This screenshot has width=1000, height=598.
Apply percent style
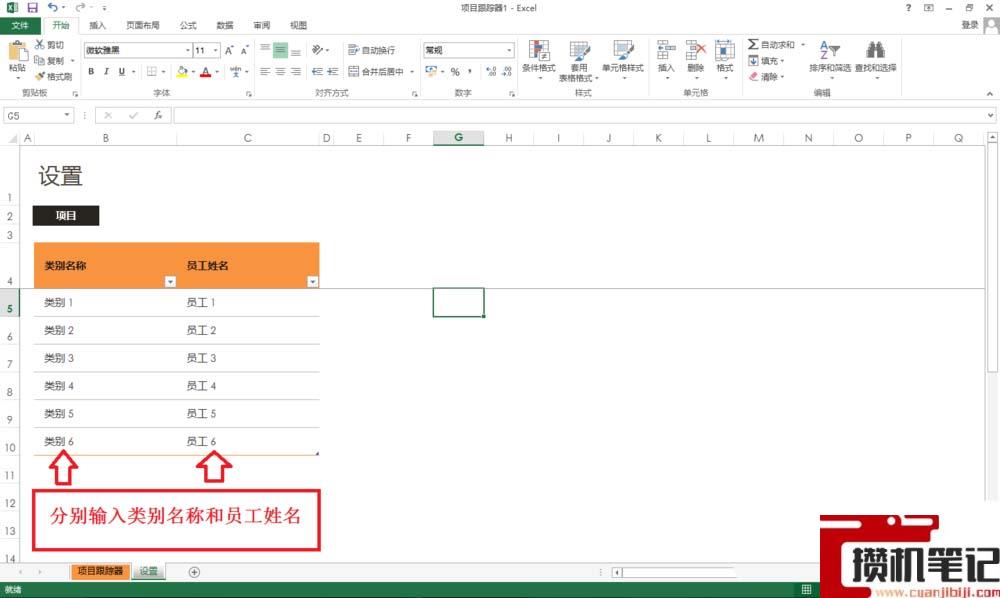point(455,71)
